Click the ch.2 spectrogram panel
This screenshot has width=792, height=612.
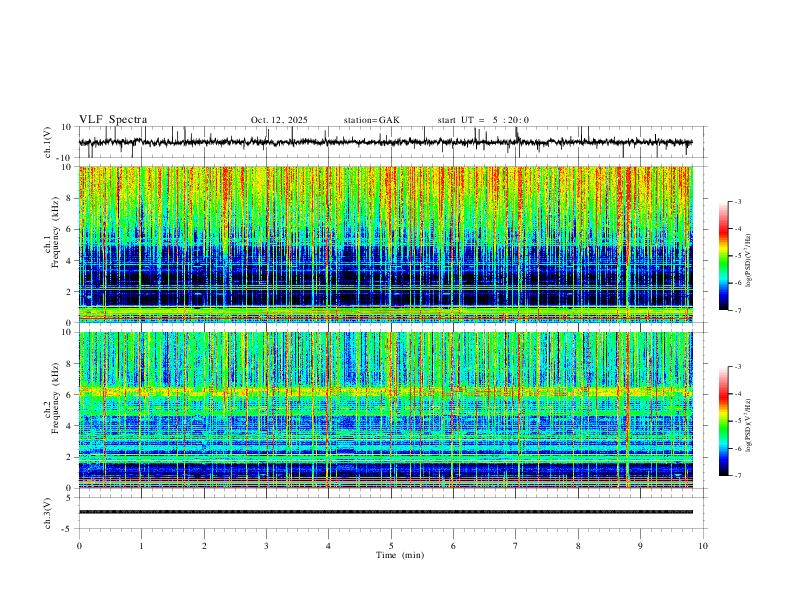[x=386, y=410]
